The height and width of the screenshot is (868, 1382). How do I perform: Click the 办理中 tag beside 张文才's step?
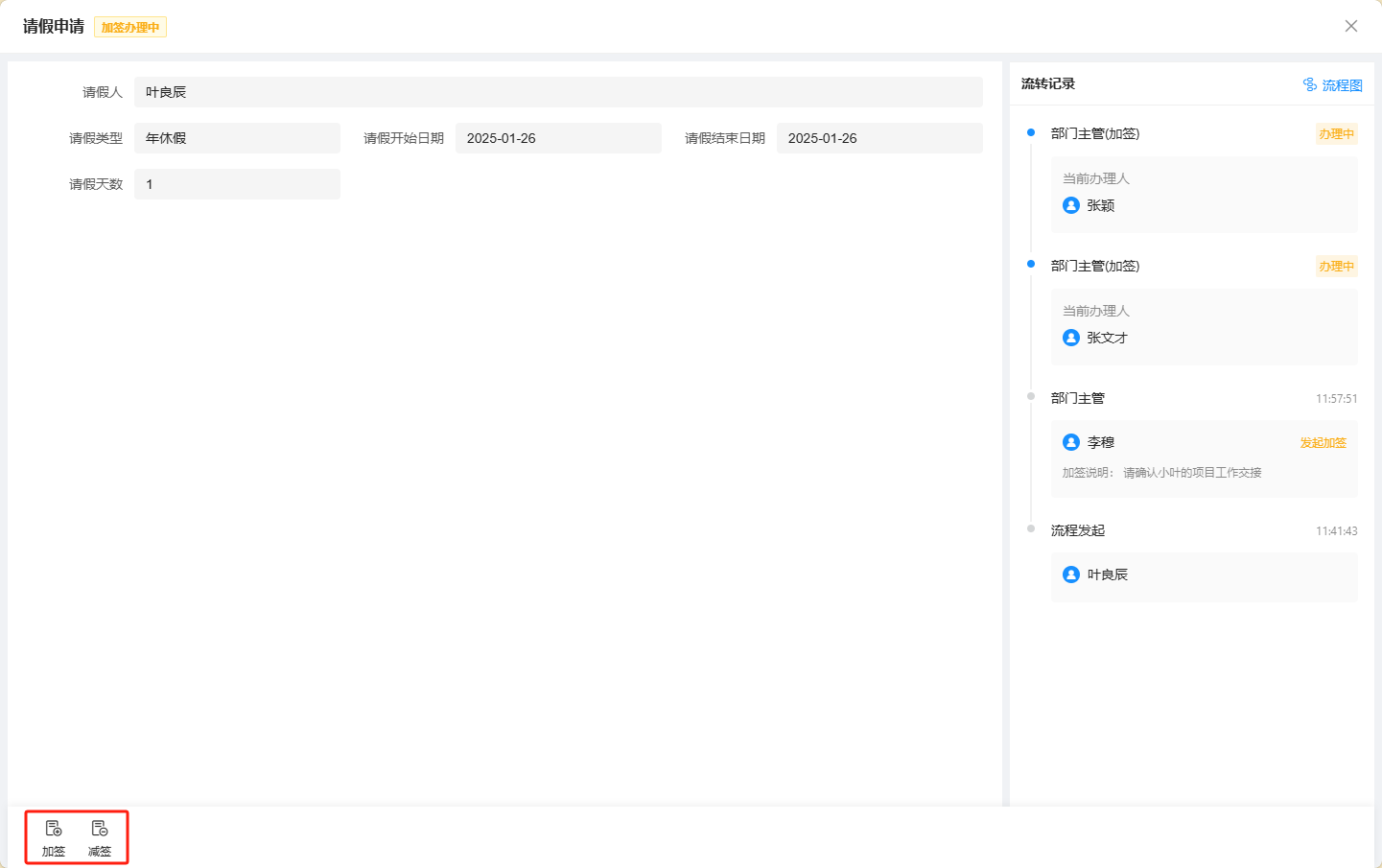(x=1336, y=267)
